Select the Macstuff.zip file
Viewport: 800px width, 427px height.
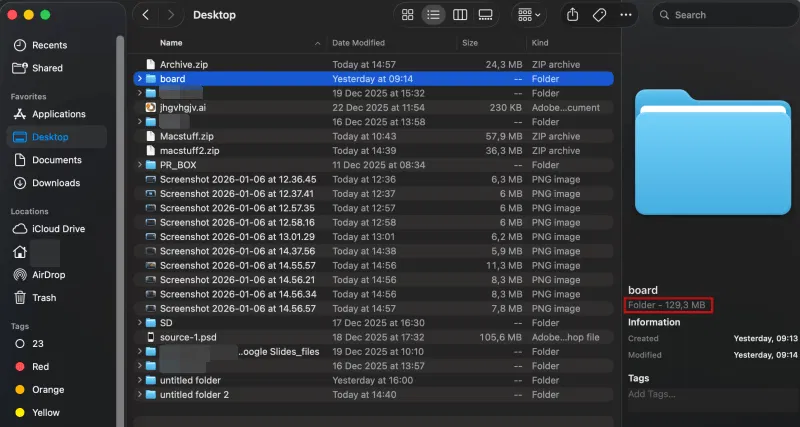373,136
